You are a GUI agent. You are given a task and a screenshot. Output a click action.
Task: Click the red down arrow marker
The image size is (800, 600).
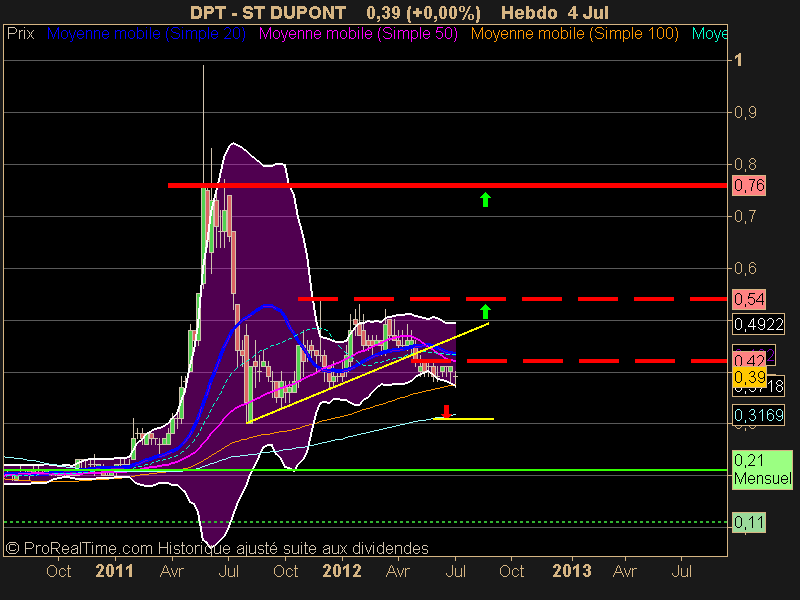pos(446,411)
